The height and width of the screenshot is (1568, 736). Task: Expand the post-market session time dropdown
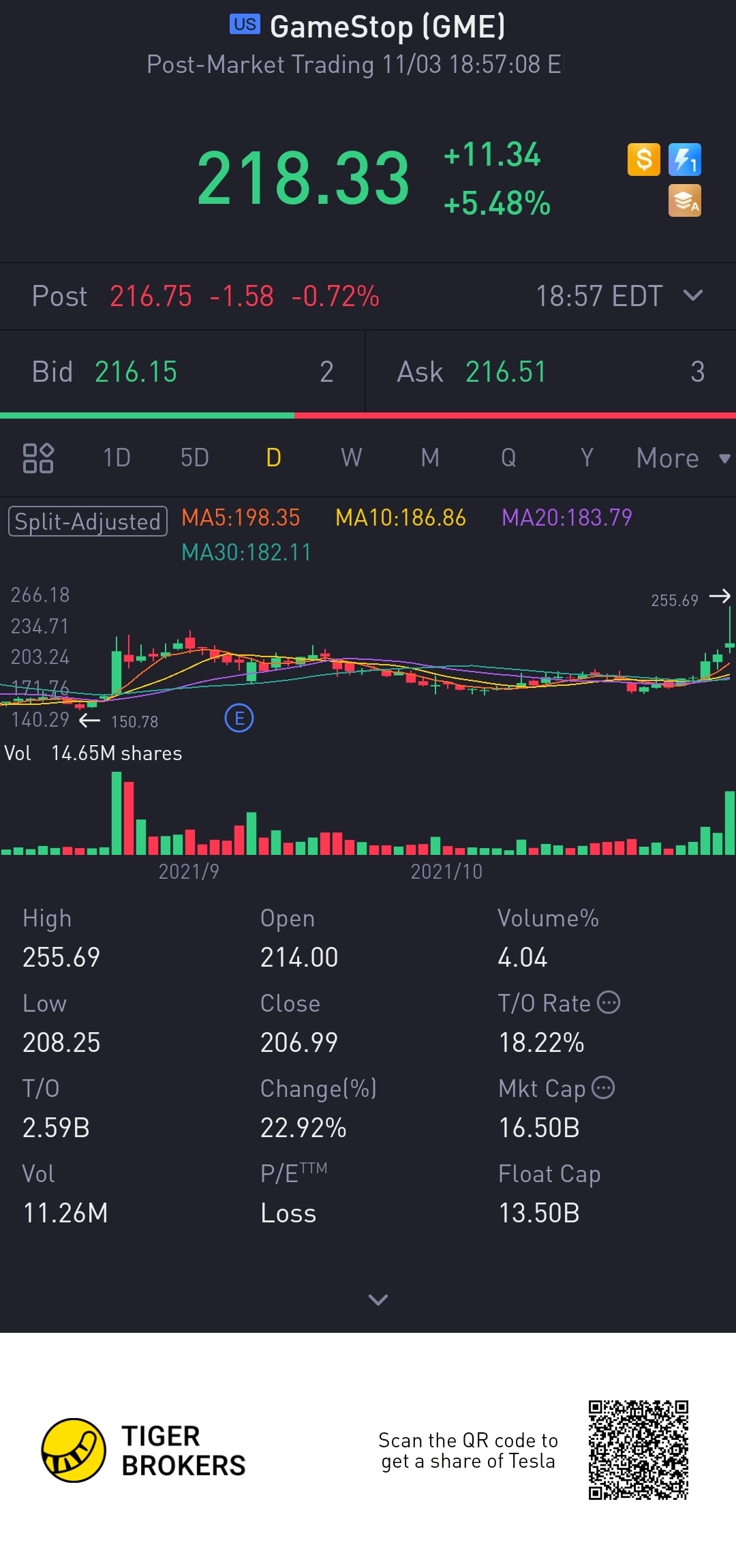693,295
